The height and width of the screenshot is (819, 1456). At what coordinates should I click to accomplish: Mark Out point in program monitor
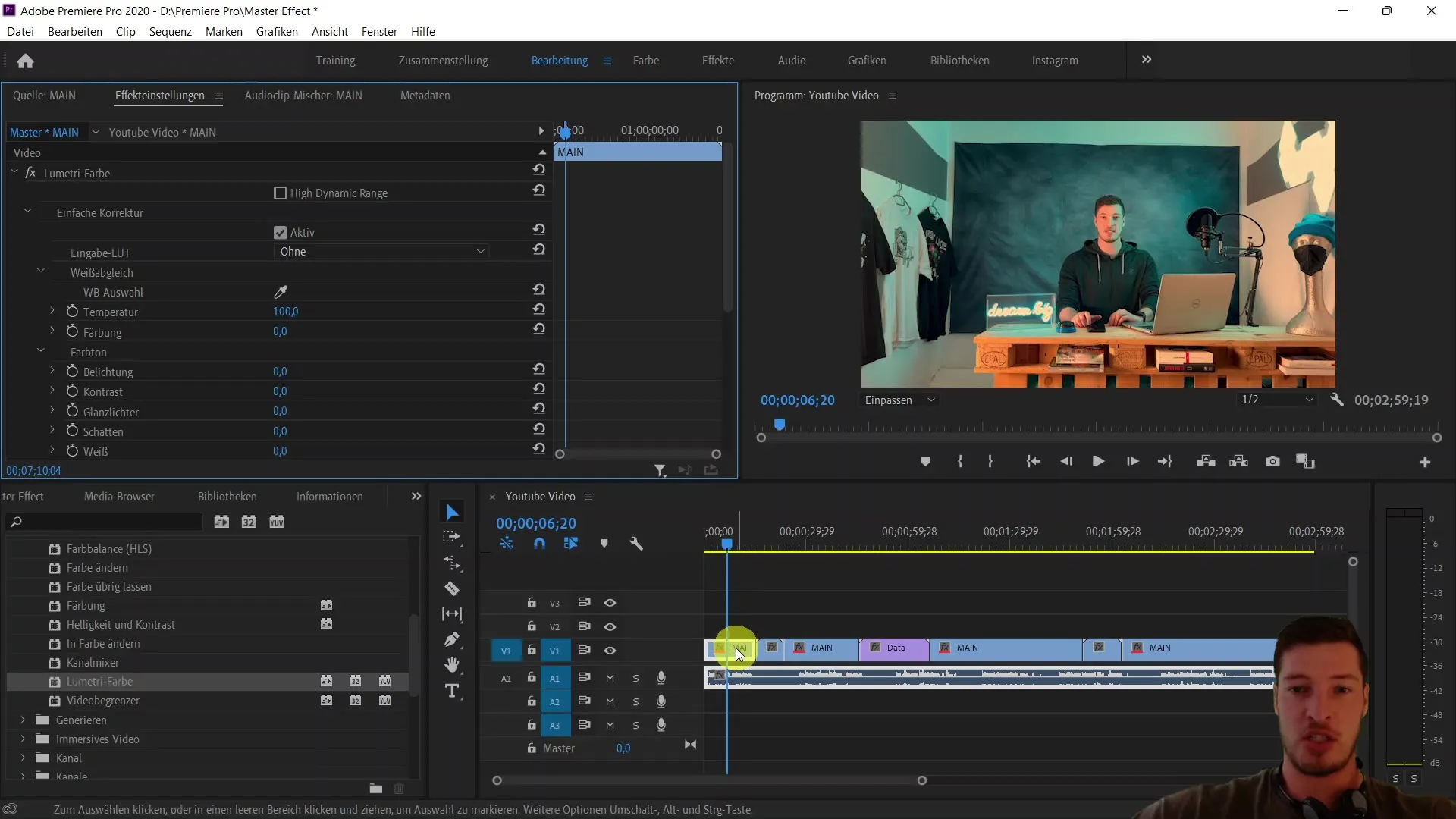click(990, 461)
